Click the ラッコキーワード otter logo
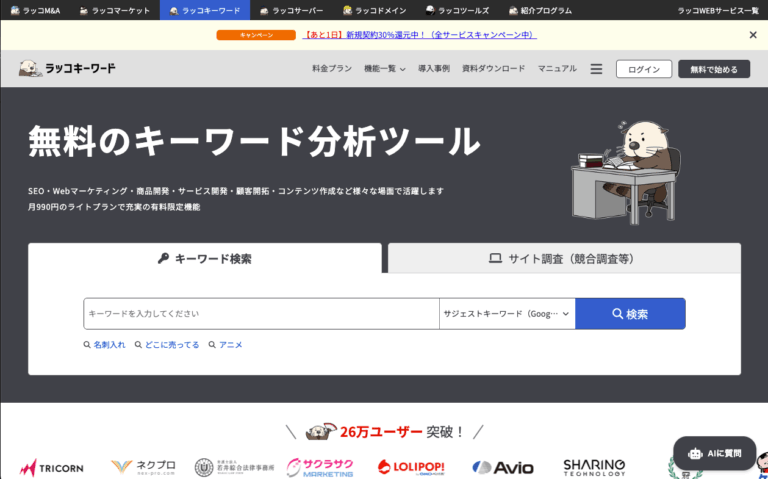768x479 pixels. pyautogui.click(x=67, y=69)
